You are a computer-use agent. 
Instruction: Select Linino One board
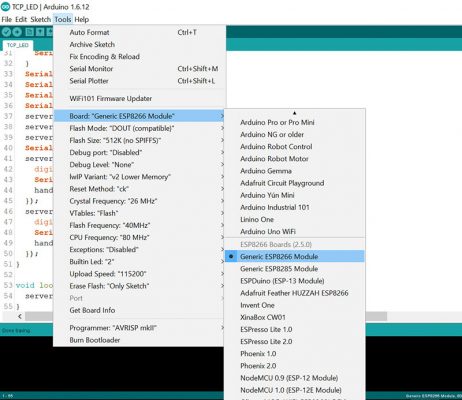click(295, 219)
